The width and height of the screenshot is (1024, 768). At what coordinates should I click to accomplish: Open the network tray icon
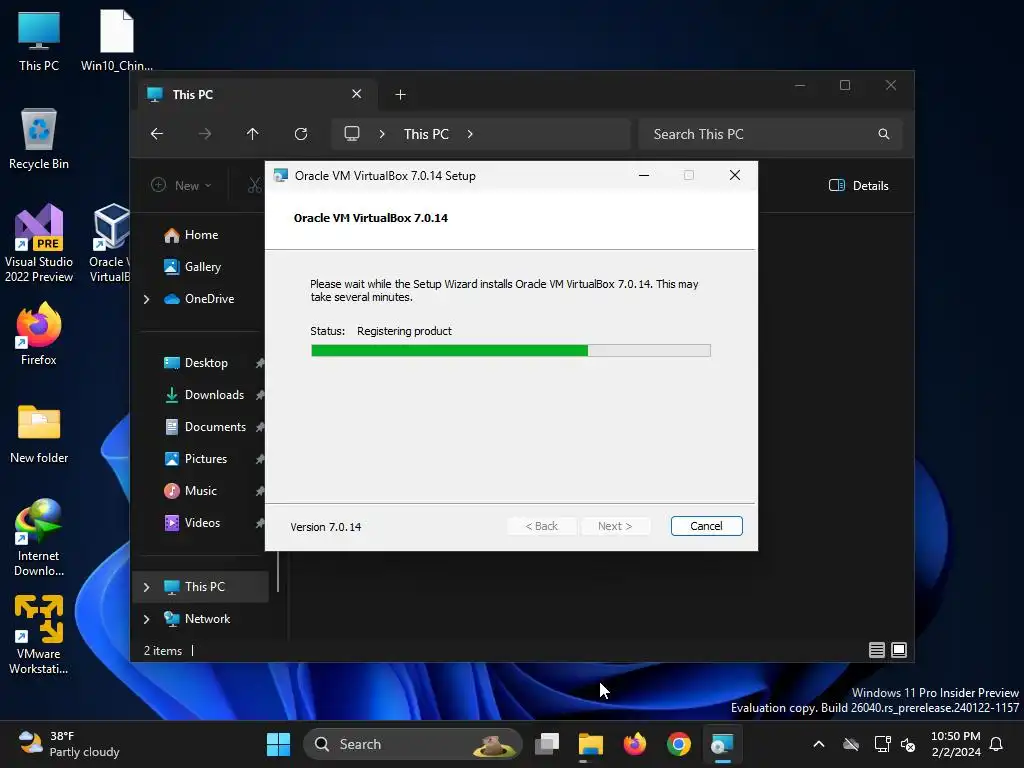(x=882, y=744)
